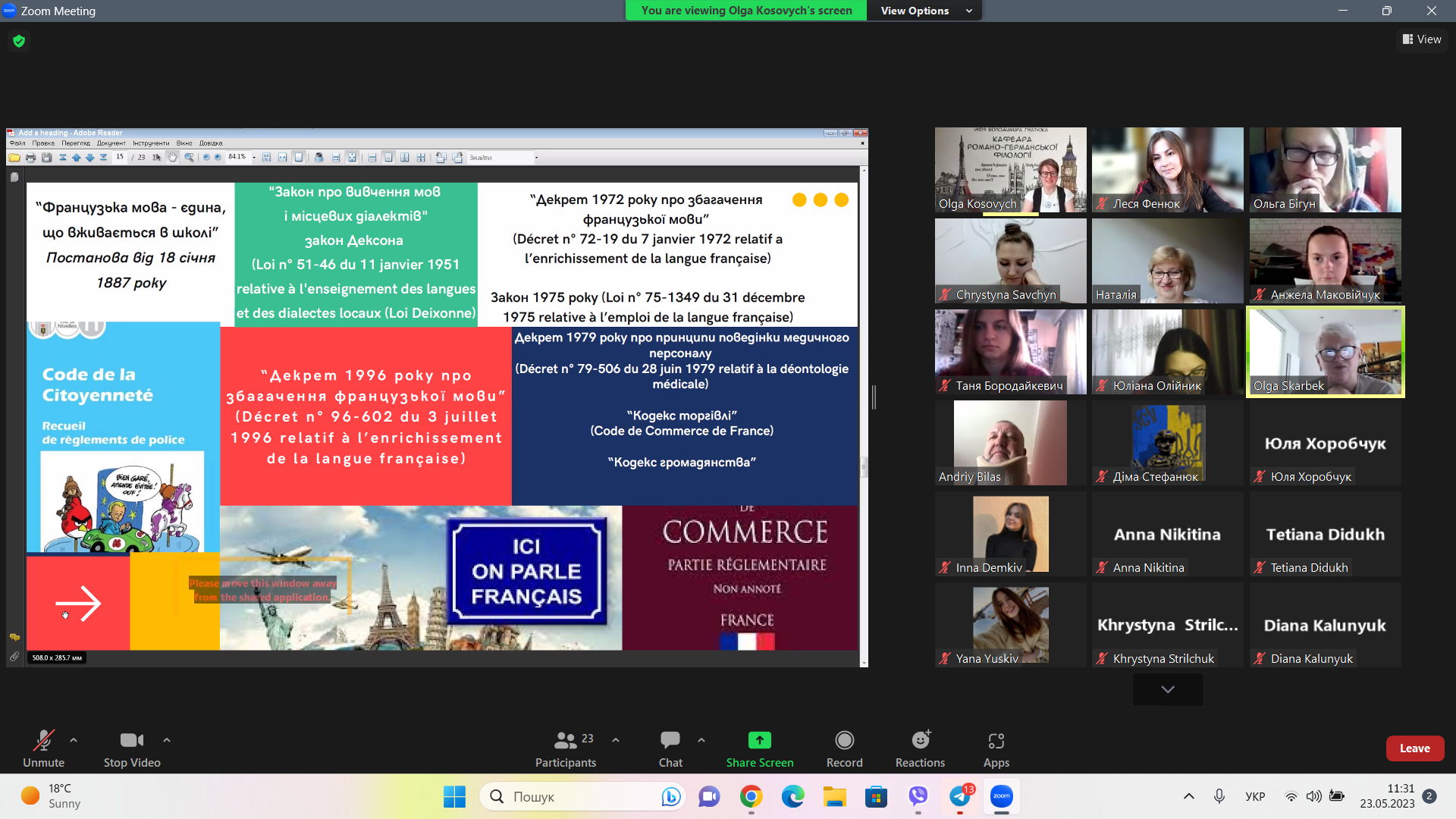Viewport: 1456px width, 819px height.
Task: Start meeting recording with Record
Action: tap(844, 740)
